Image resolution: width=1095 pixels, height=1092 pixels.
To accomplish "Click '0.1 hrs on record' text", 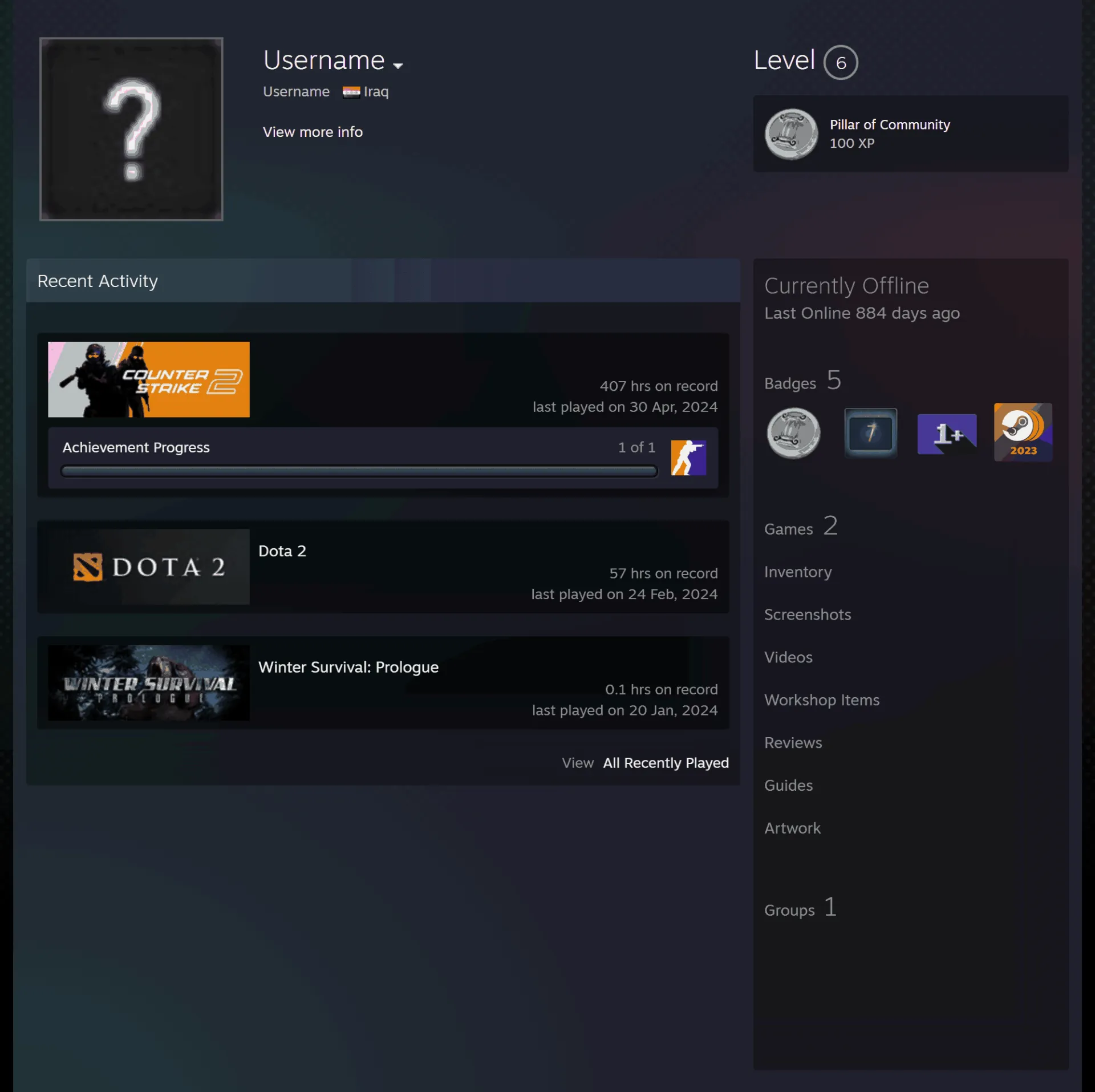I will [x=662, y=690].
